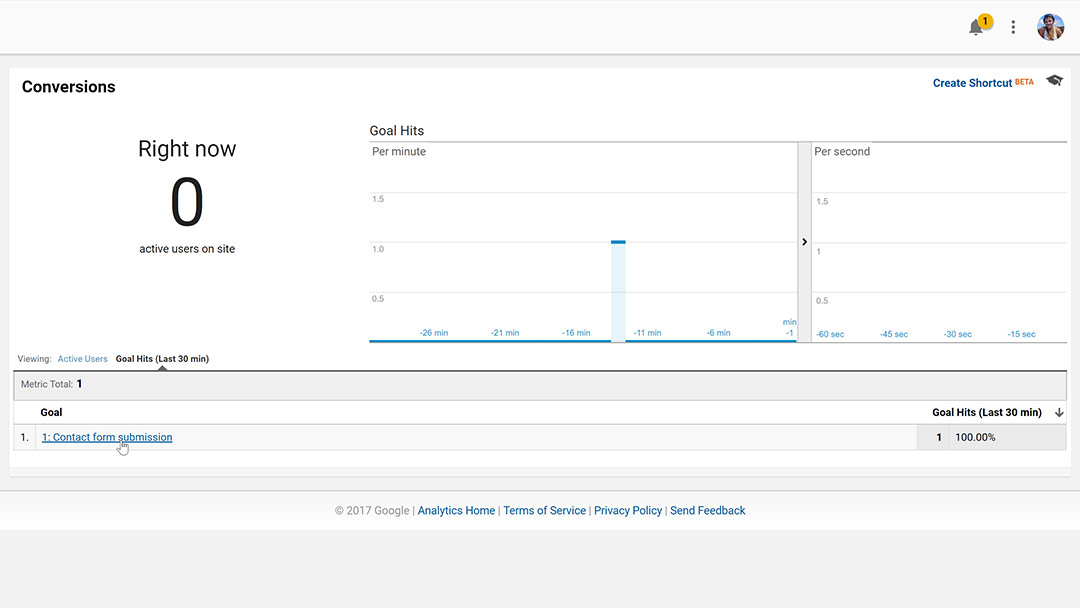Click the active users count '0'
This screenshot has width=1080, height=608.
[187, 202]
